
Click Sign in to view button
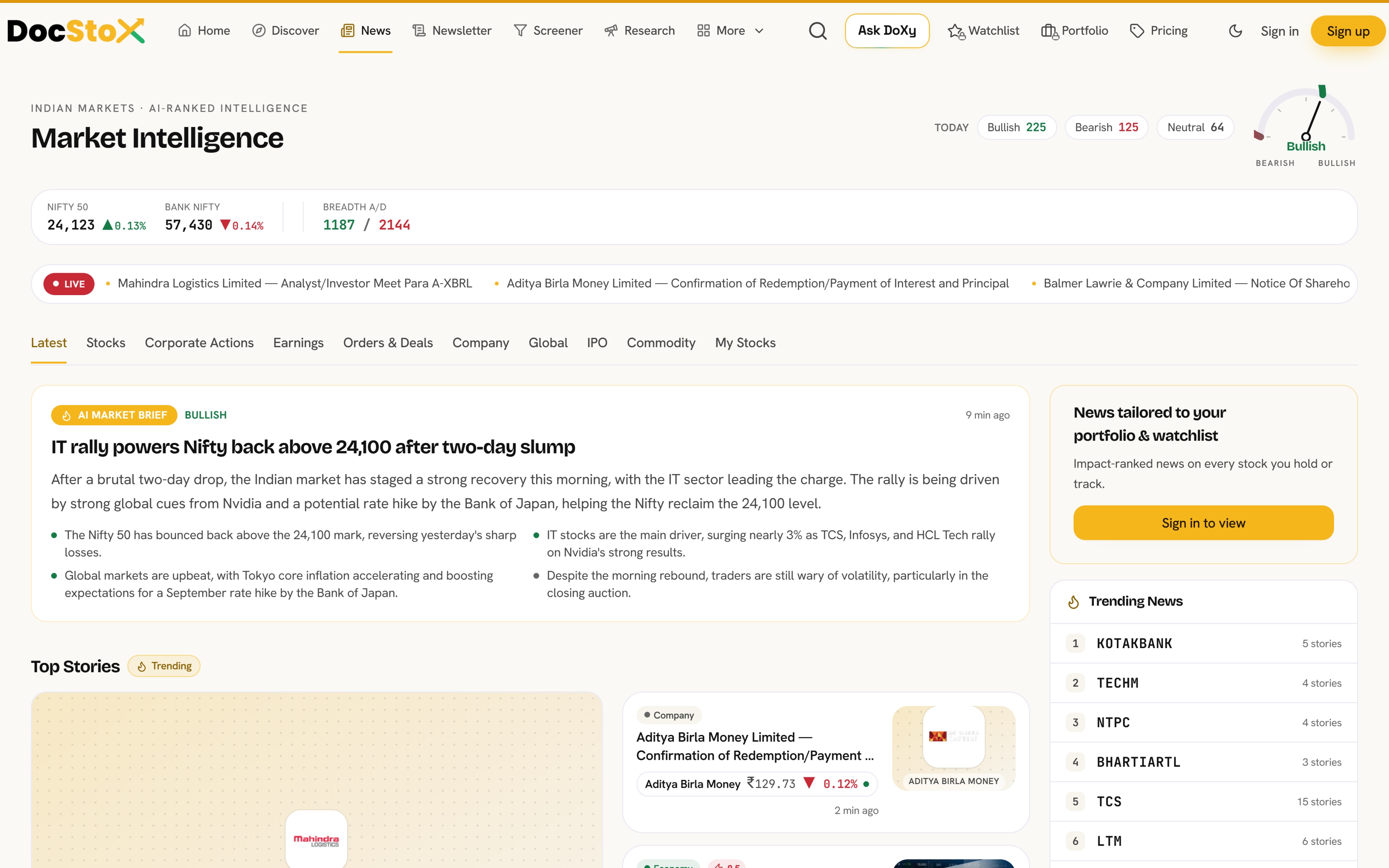click(x=1203, y=523)
